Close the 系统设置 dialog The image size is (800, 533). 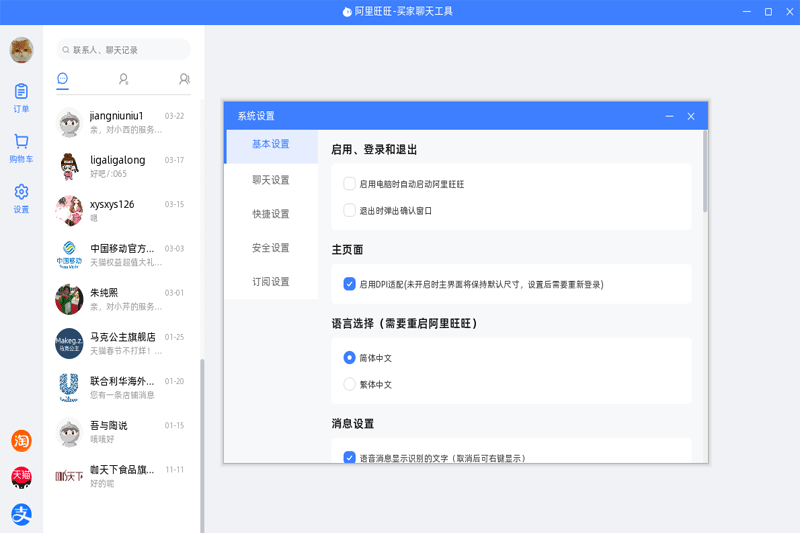691,116
